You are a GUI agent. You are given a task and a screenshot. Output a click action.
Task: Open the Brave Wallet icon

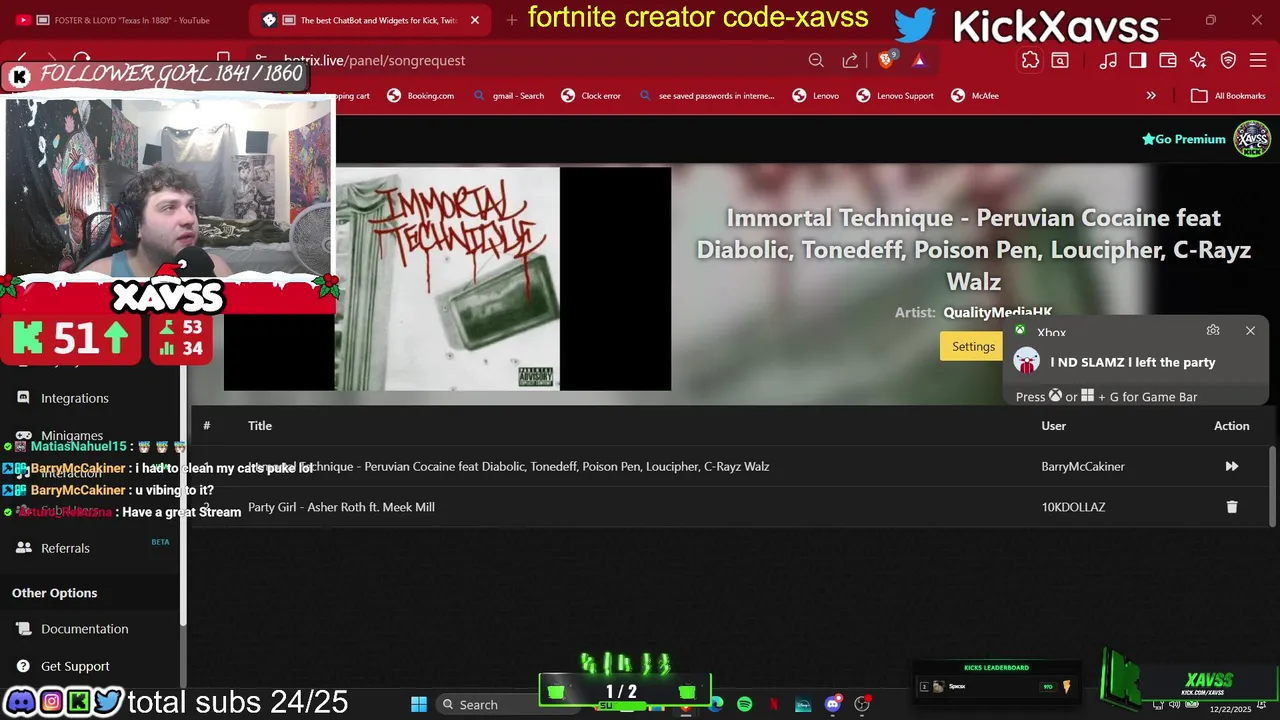[1168, 60]
